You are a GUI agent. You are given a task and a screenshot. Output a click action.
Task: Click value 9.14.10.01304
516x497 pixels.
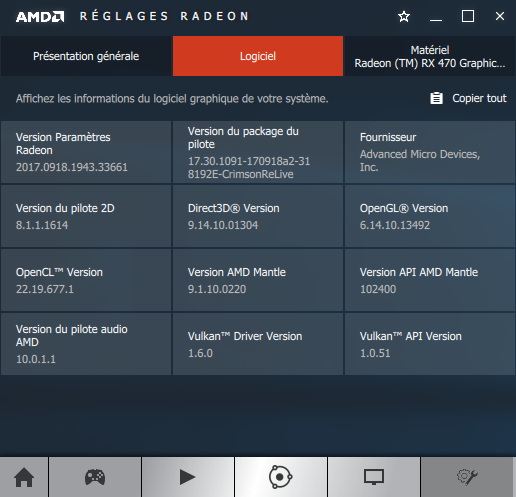[x=223, y=225]
